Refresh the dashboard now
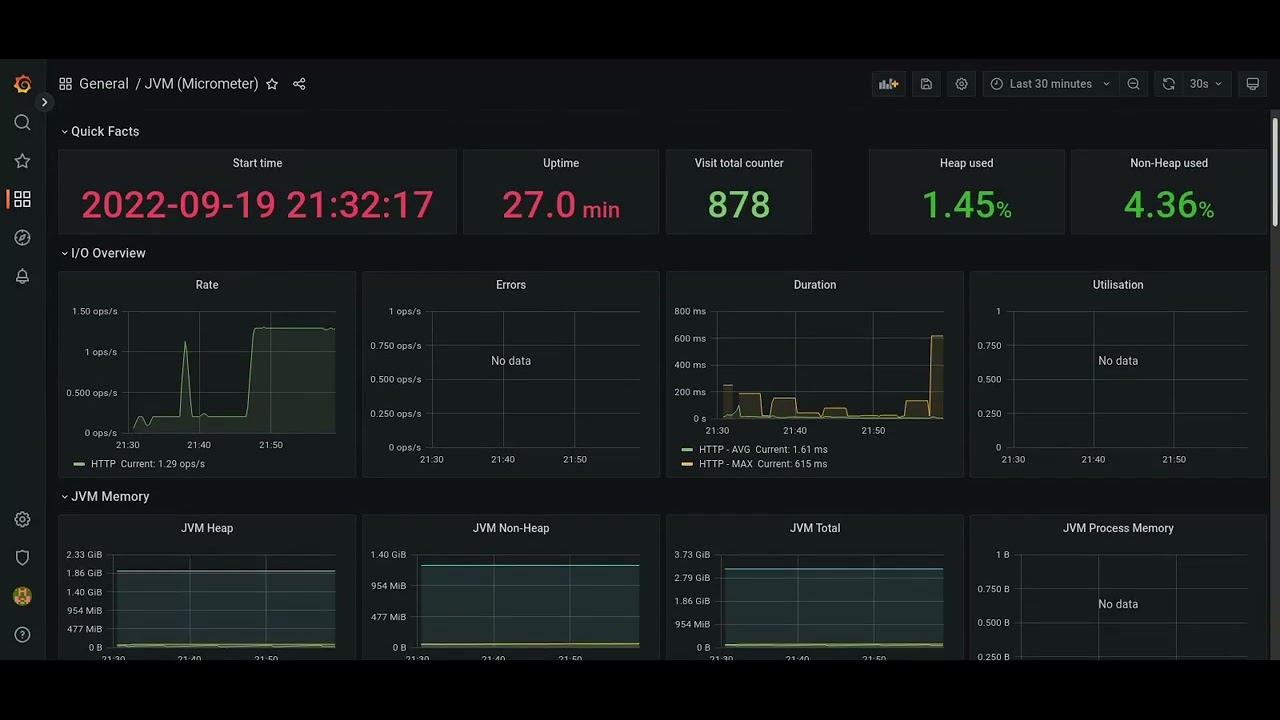The width and height of the screenshot is (1280, 720). 1168,84
